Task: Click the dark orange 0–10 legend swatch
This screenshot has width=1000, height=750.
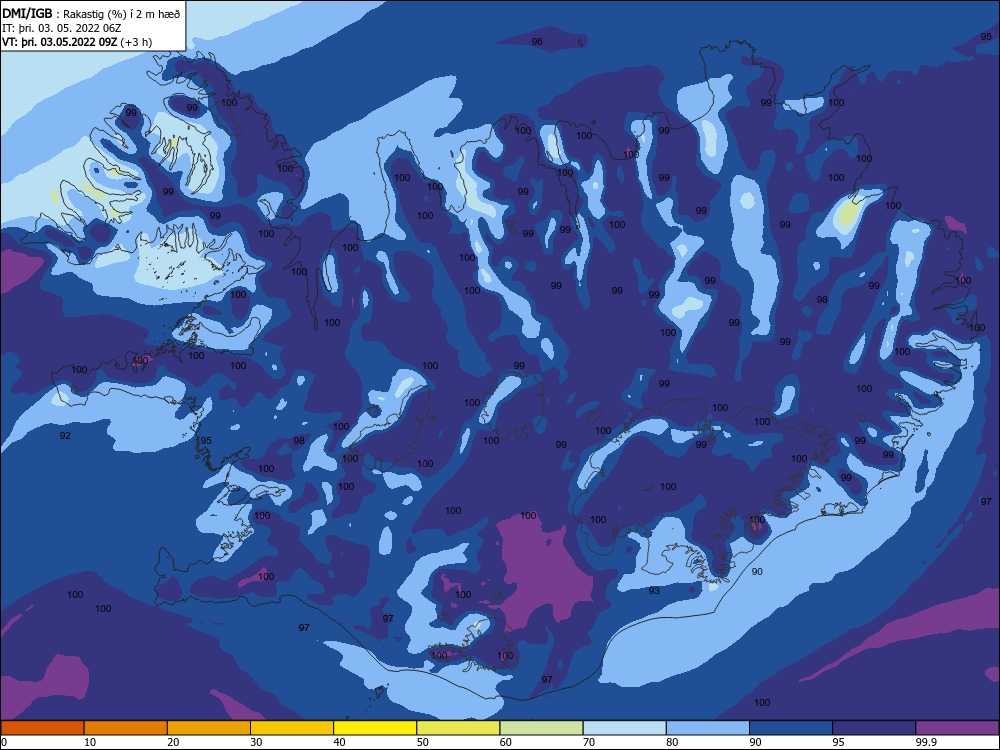Action: (x=42, y=728)
